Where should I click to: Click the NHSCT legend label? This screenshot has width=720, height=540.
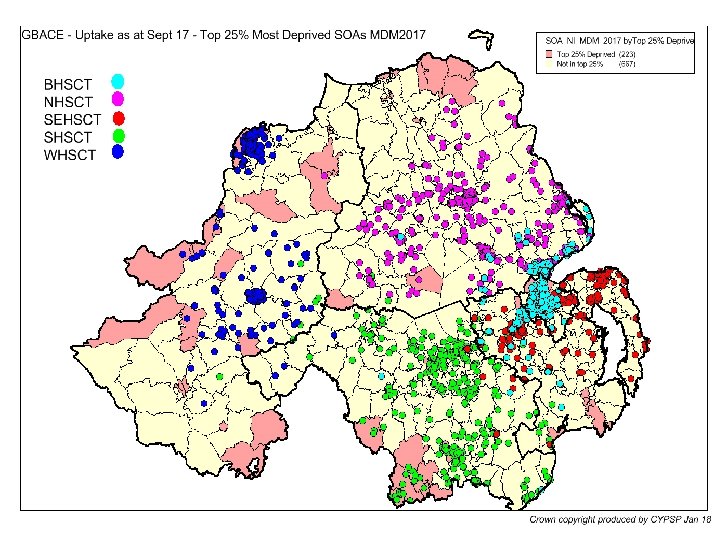coord(68,102)
